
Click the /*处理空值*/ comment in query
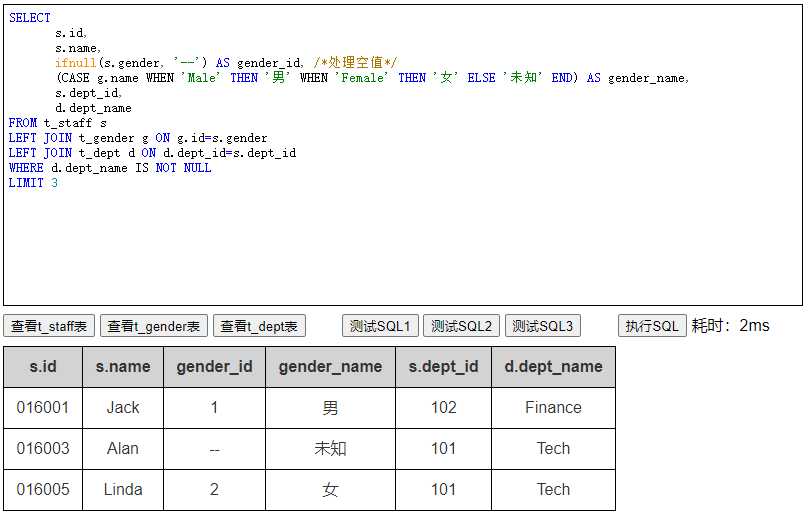[x=356, y=63]
